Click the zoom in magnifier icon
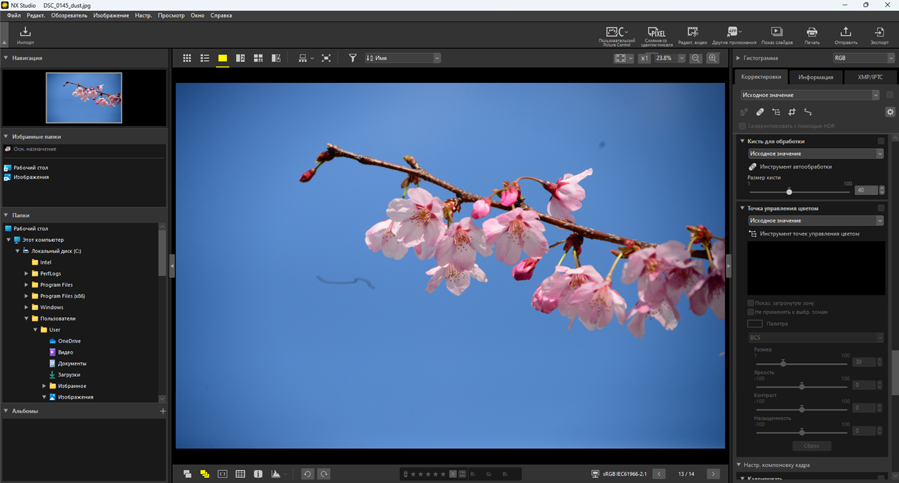The image size is (899, 483). pos(713,58)
